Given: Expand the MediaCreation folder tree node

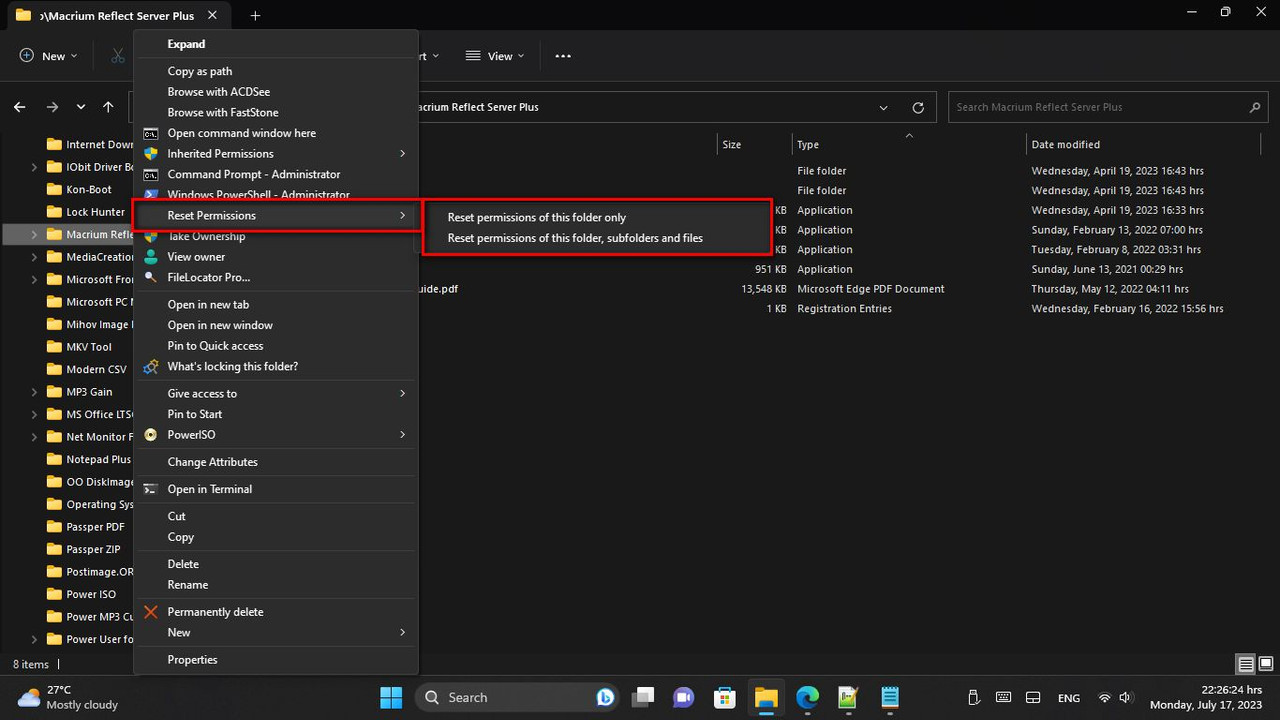Looking at the screenshot, I should (x=35, y=257).
